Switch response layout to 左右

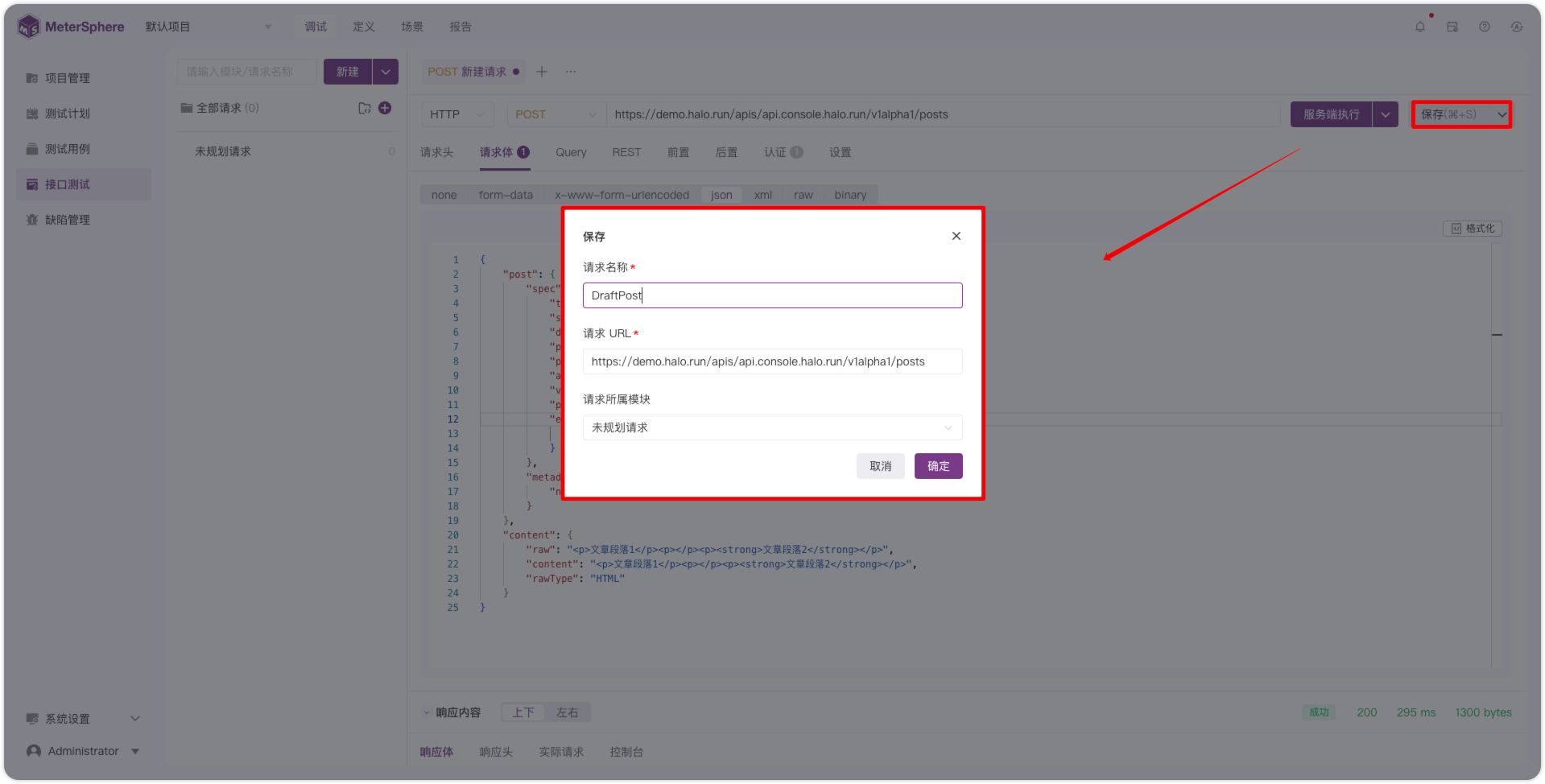(x=568, y=712)
